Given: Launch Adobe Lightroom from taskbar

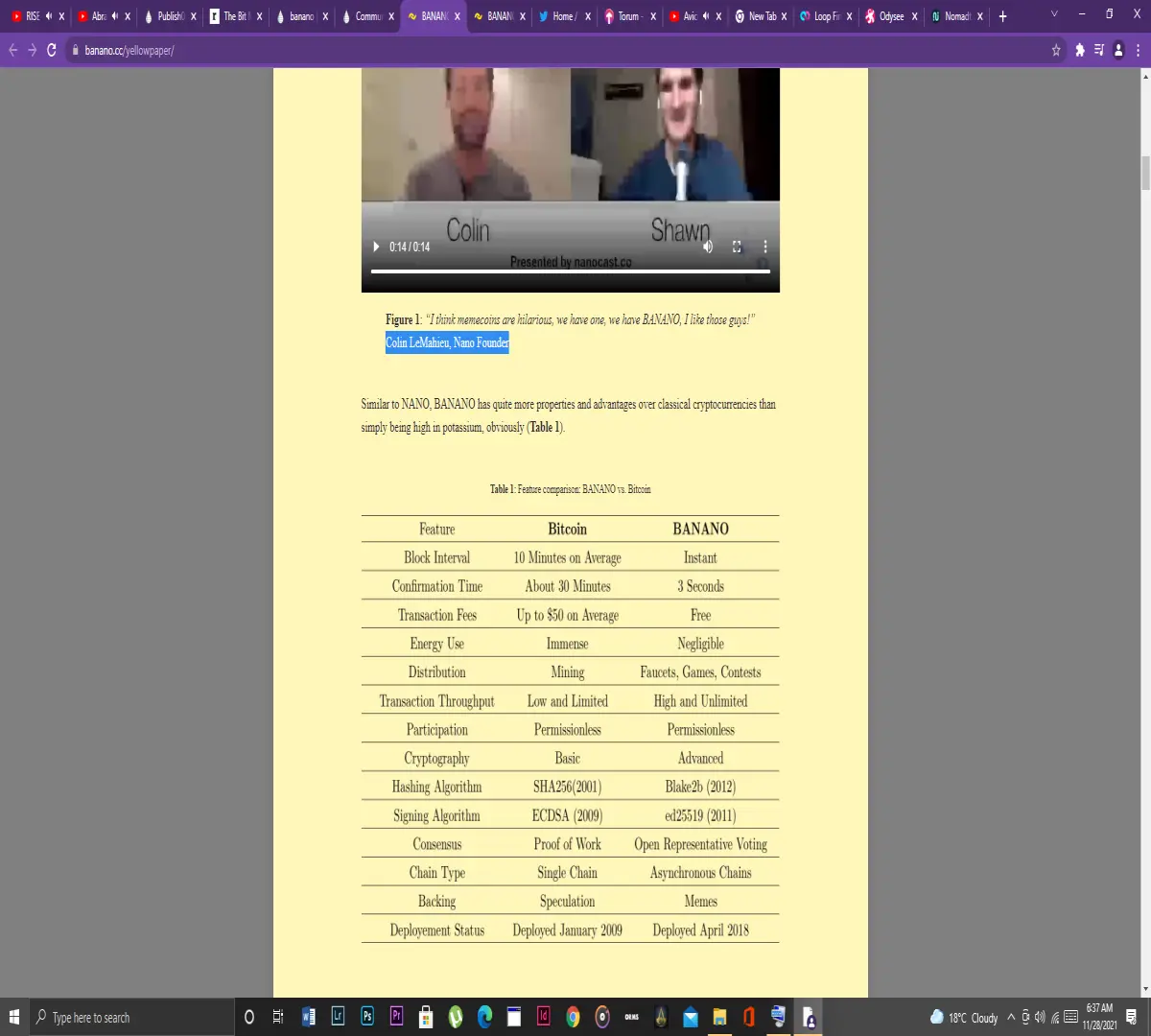Looking at the screenshot, I should click(338, 1017).
